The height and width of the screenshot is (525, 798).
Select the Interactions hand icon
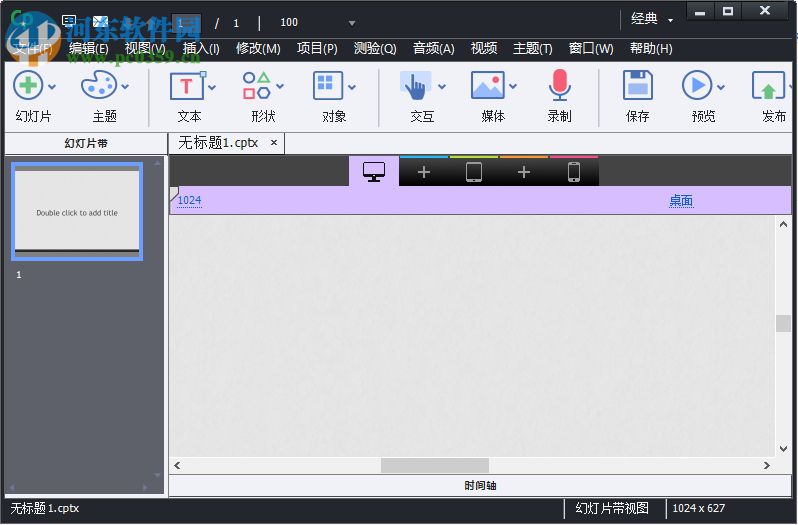click(x=416, y=85)
